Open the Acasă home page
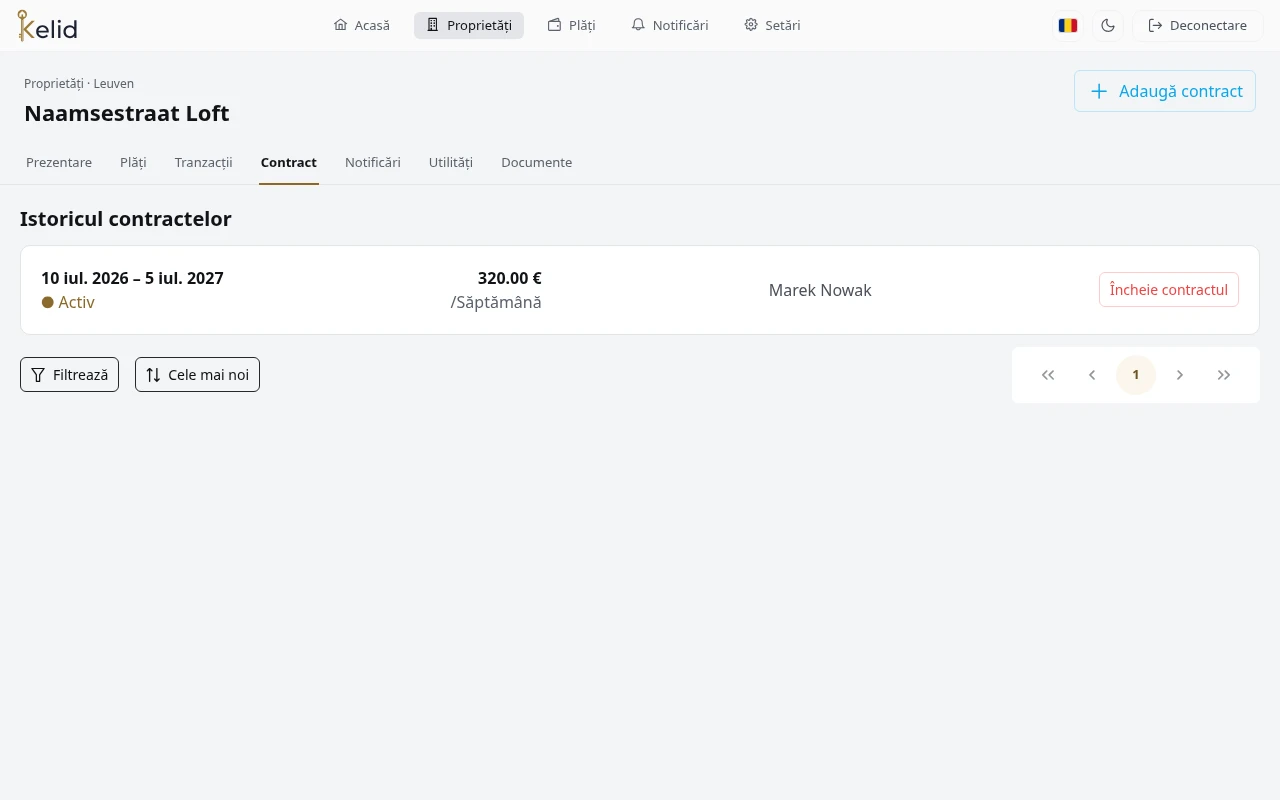This screenshot has width=1280, height=800. 361,25
